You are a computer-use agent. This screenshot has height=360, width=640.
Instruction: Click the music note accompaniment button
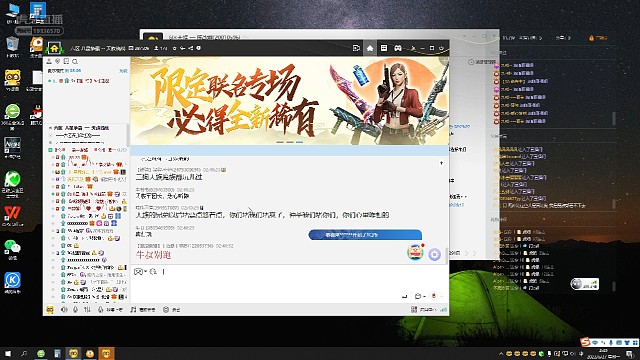(x=143, y=310)
